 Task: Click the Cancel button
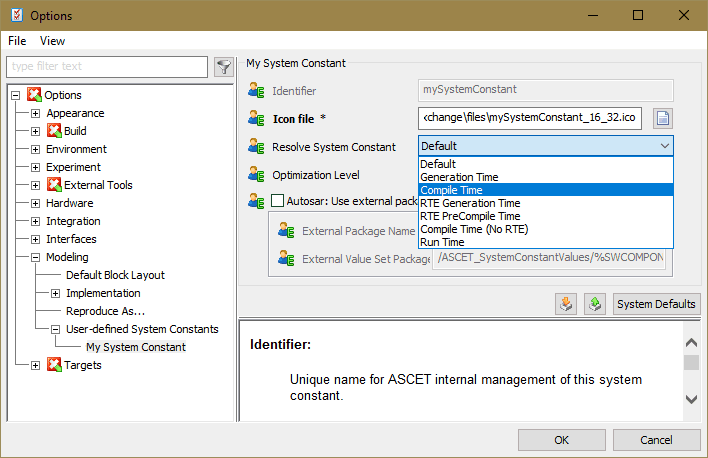click(657, 439)
